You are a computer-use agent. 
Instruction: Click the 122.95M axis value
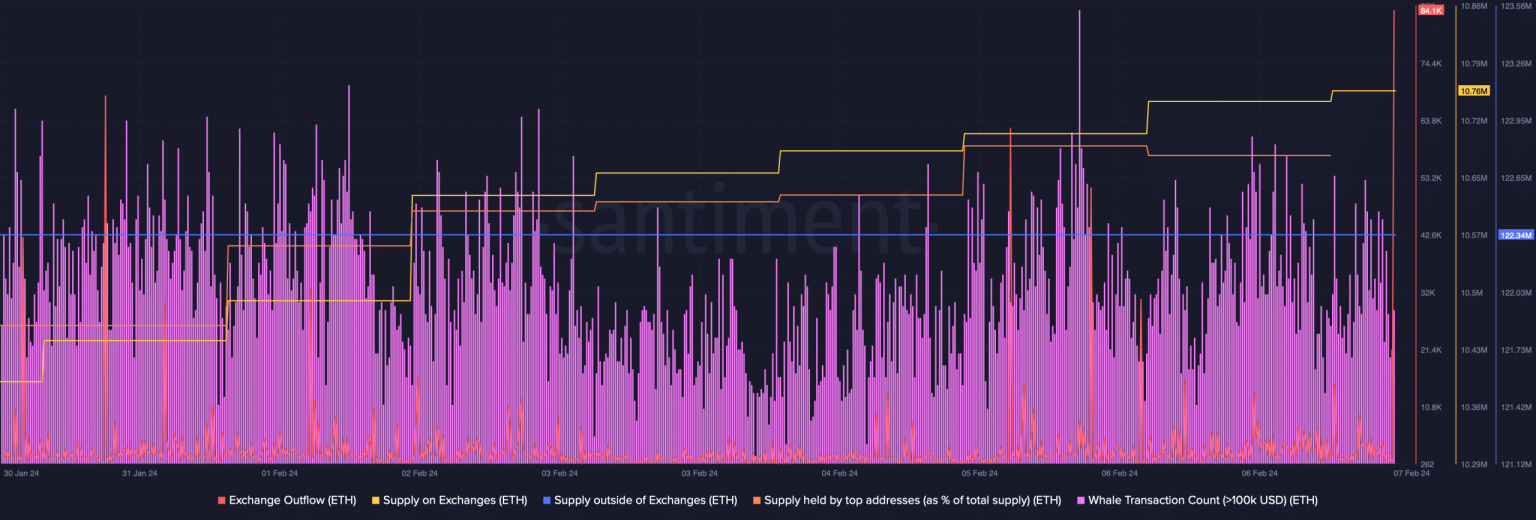tap(1516, 120)
